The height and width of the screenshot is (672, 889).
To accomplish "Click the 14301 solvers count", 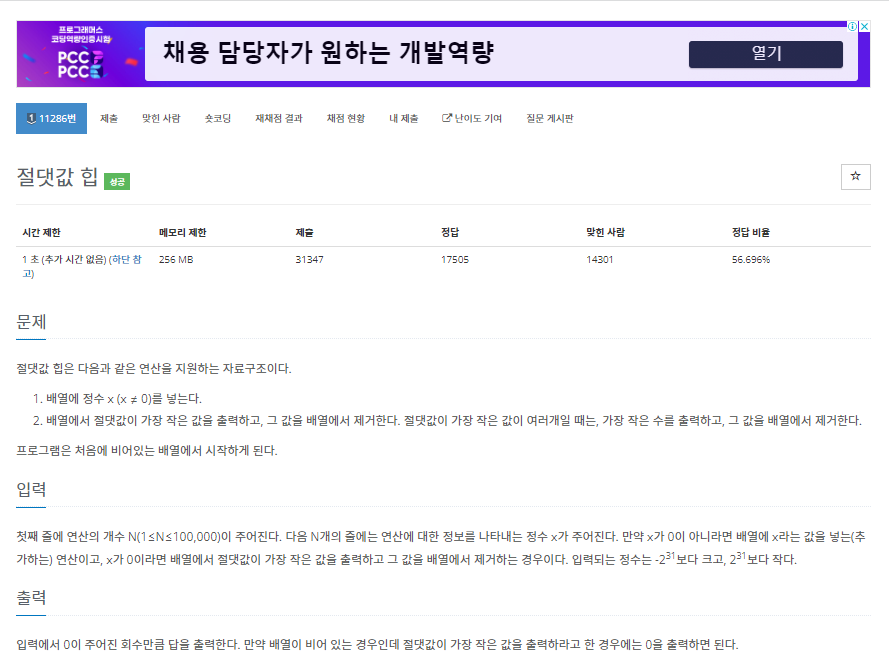I will (600, 260).
